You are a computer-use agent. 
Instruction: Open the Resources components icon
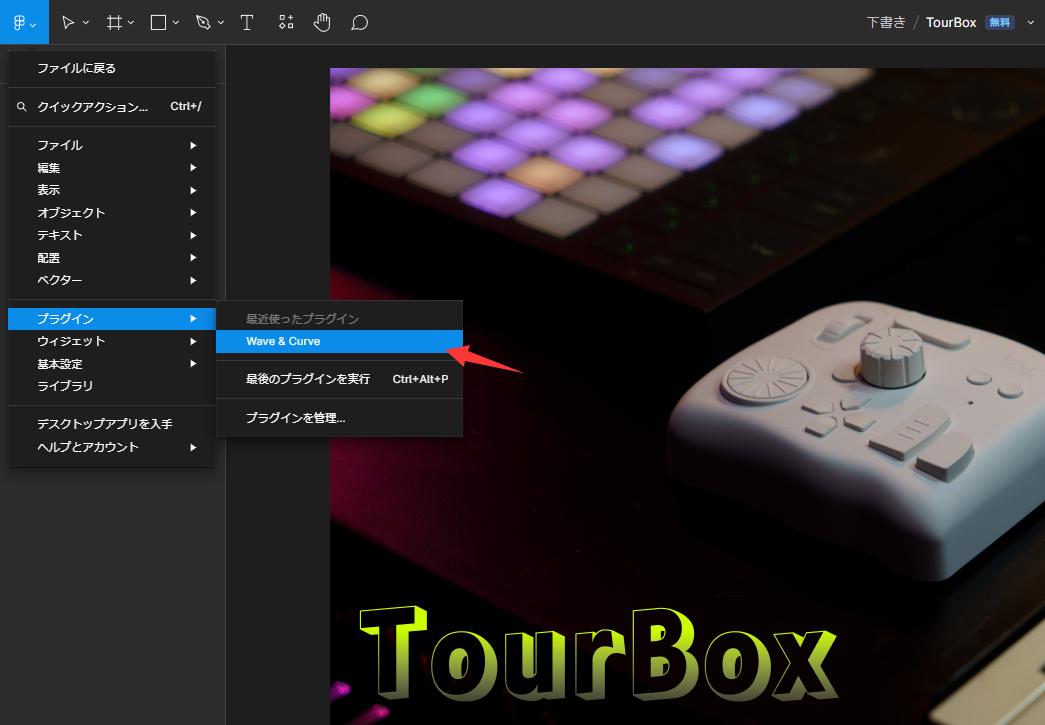[x=286, y=23]
